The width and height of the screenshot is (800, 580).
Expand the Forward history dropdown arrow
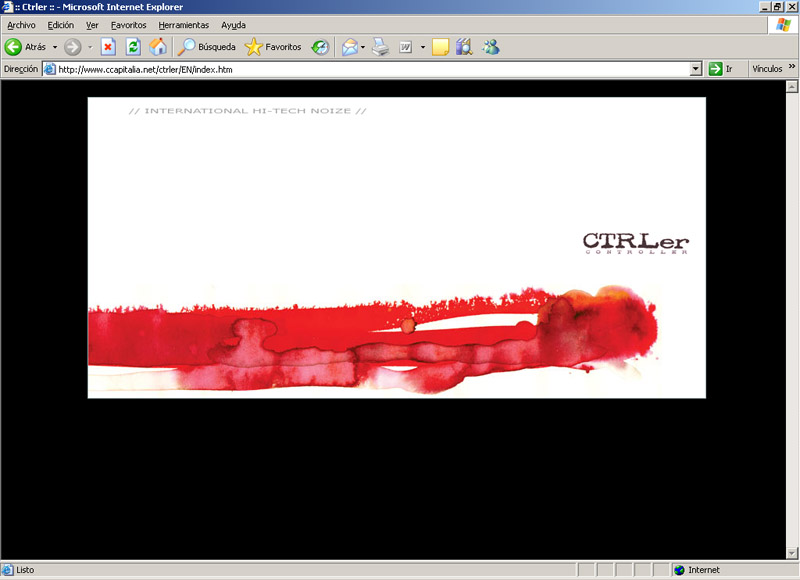[x=90, y=47]
